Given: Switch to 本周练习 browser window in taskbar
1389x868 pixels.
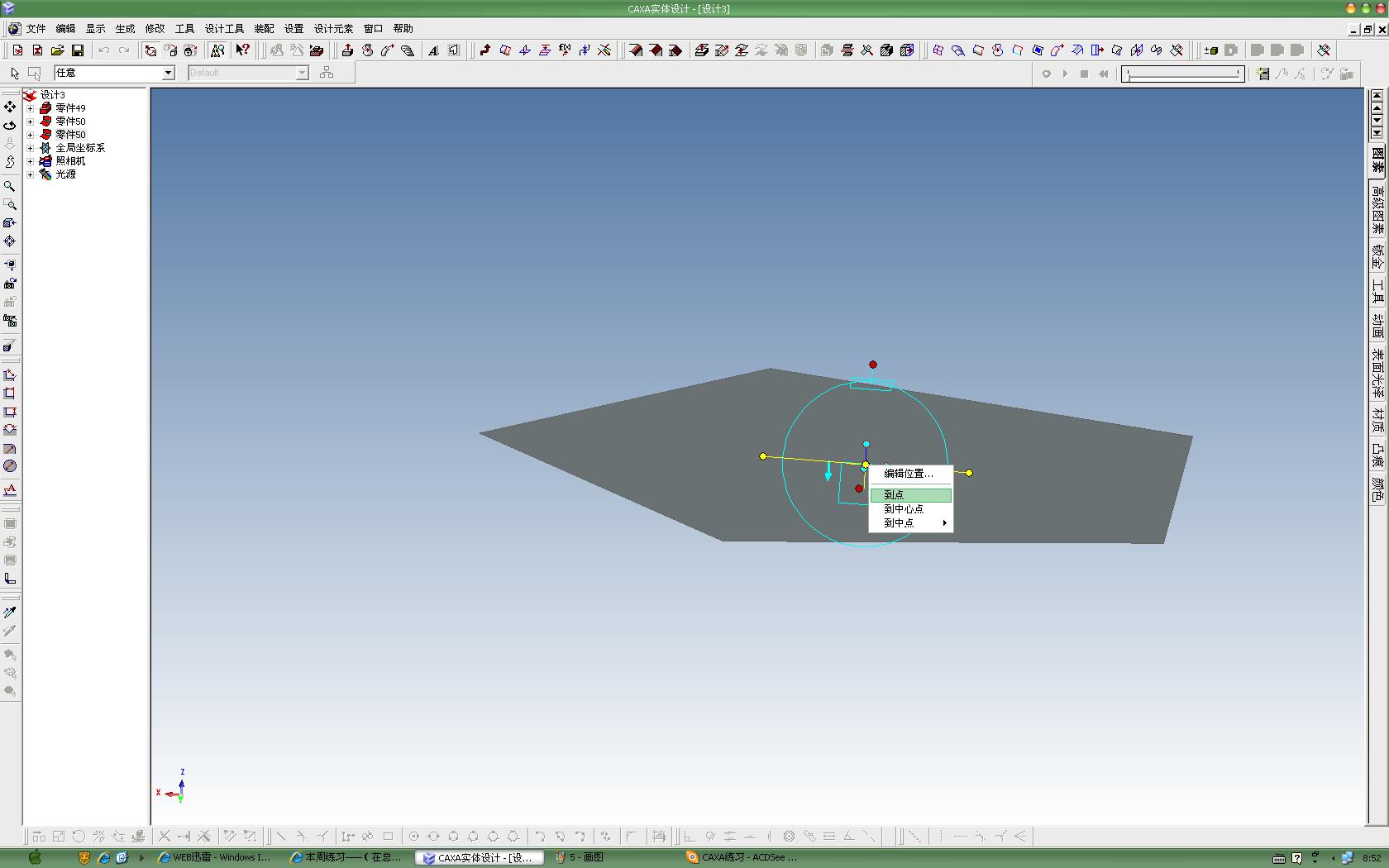Looking at the screenshot, I should pyautogui.click(x=347, y=857).
